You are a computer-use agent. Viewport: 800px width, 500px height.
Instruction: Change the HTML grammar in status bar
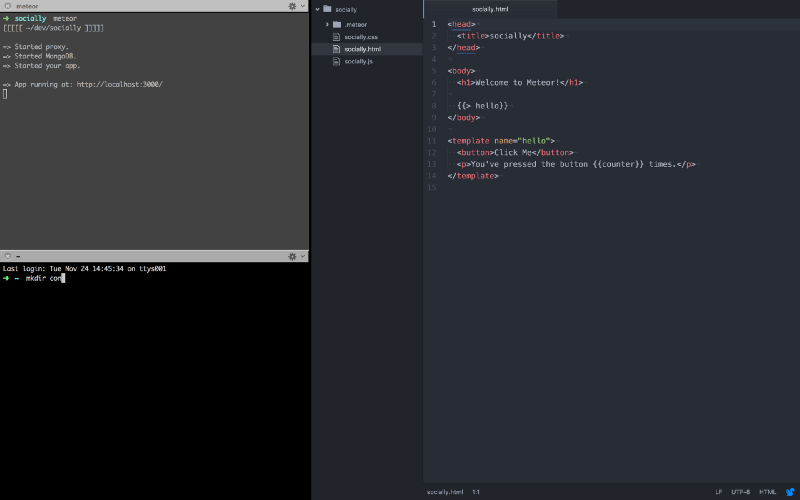coord(767,492)
